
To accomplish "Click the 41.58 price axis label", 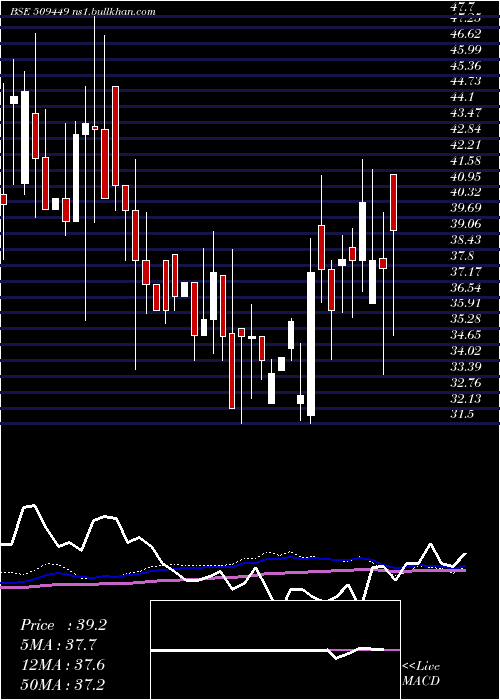I will [466, 161].
